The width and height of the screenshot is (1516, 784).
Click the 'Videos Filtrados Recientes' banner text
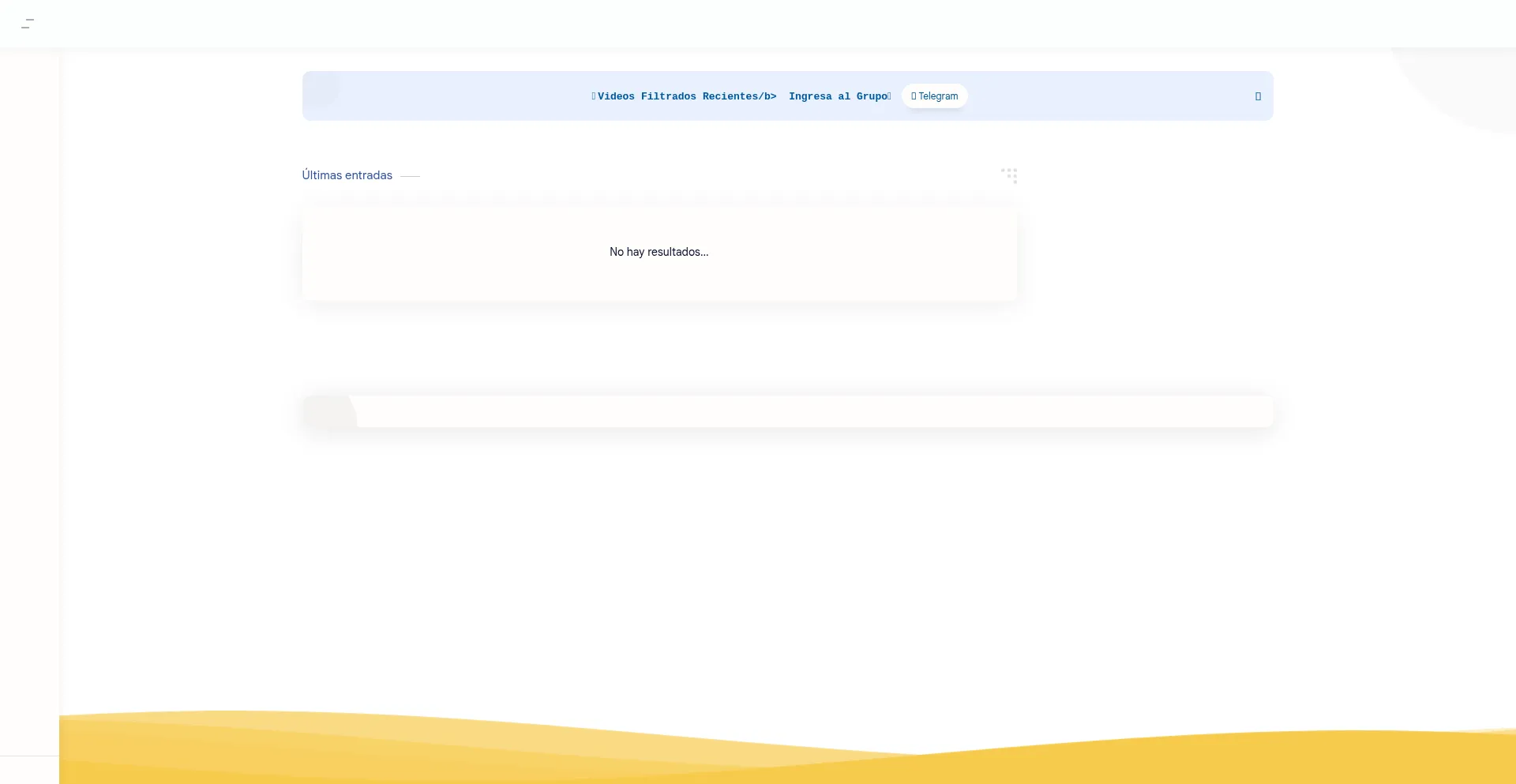[x=686, y=96]
